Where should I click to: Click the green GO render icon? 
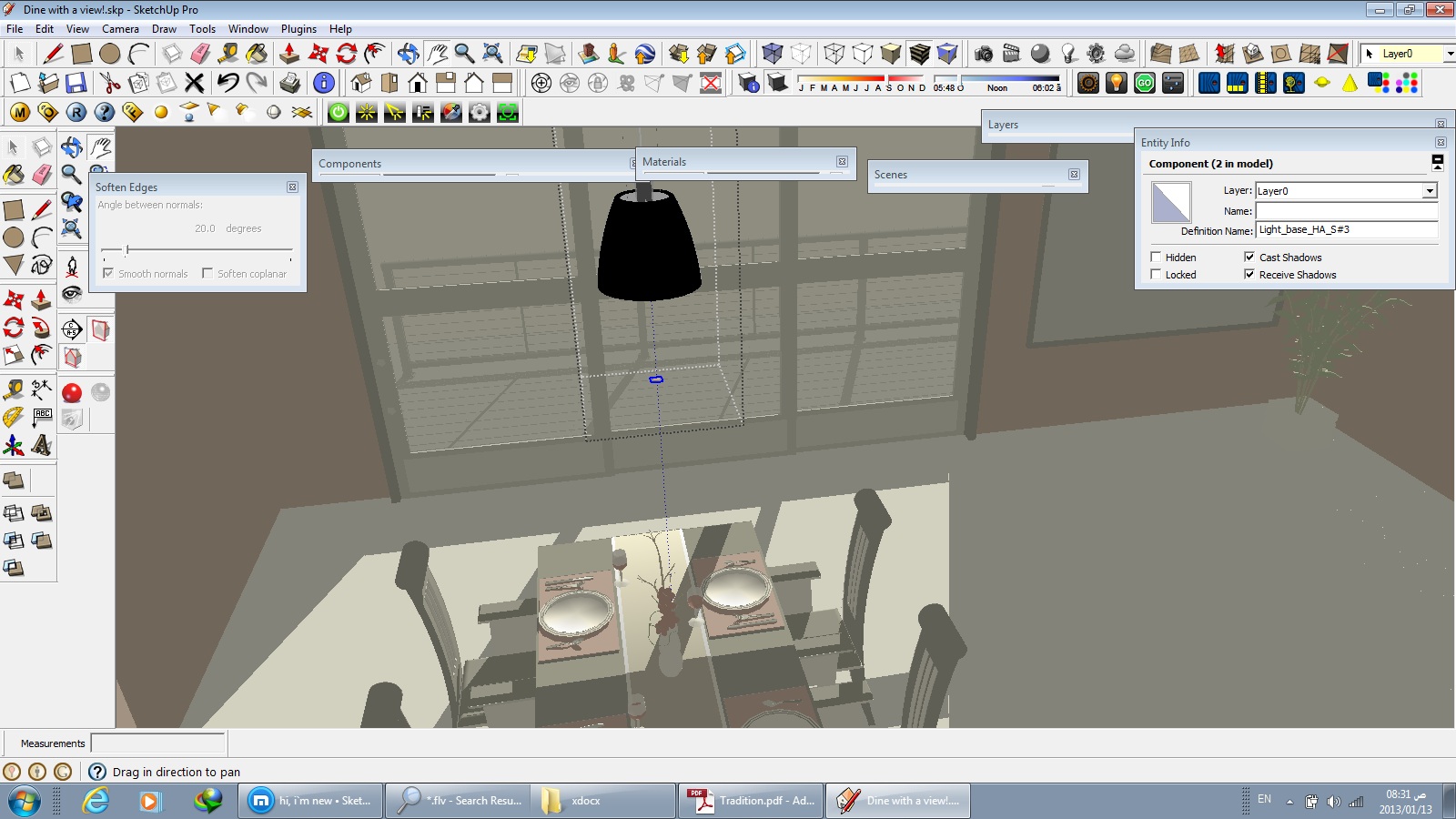click(x=1144, y=83)
